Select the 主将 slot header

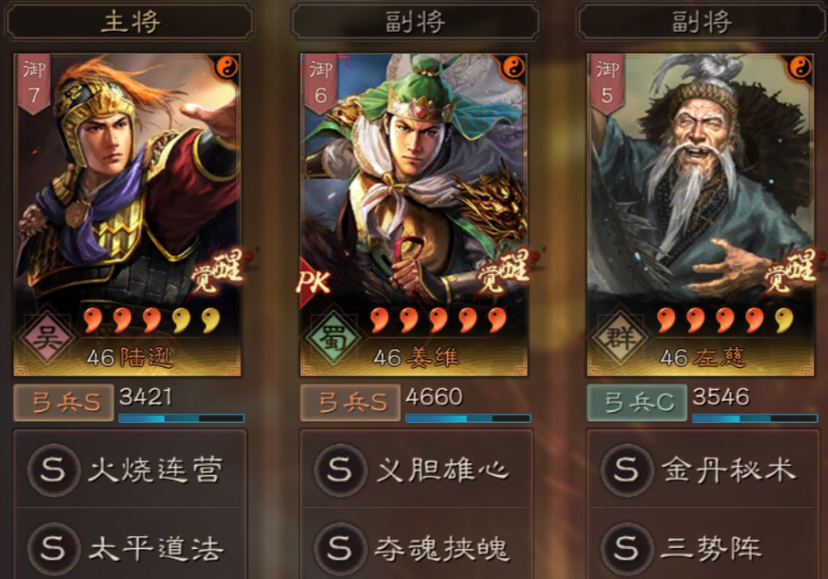coord(129,22)
